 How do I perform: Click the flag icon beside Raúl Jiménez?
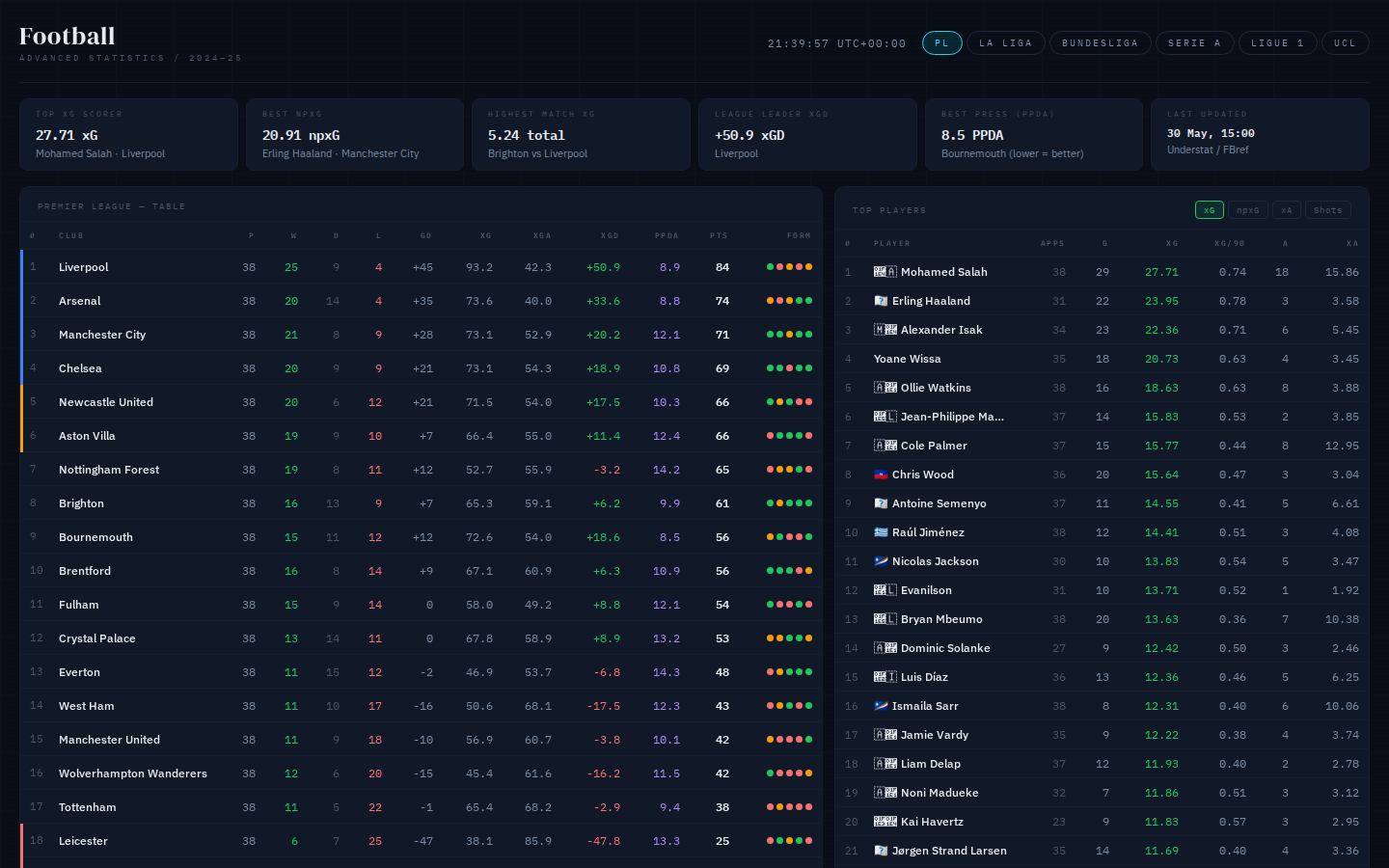(x=881, y=532)
